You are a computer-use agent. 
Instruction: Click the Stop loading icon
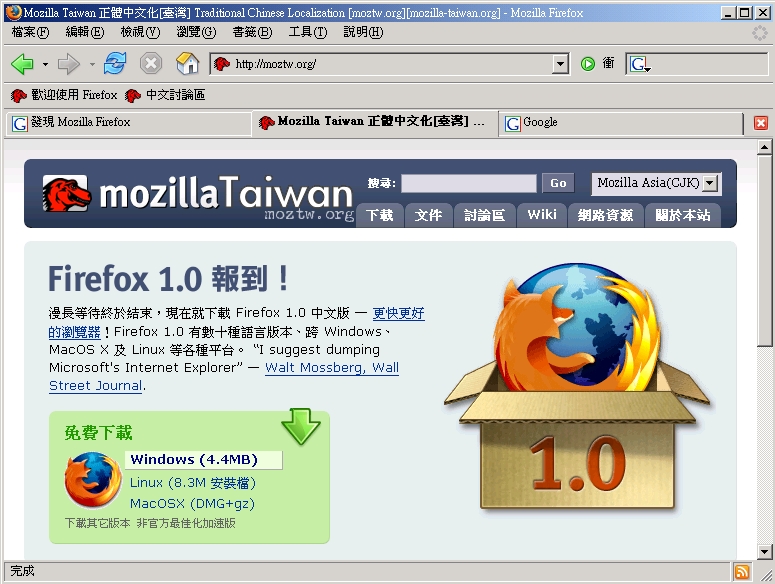click(x=151, y=64)
